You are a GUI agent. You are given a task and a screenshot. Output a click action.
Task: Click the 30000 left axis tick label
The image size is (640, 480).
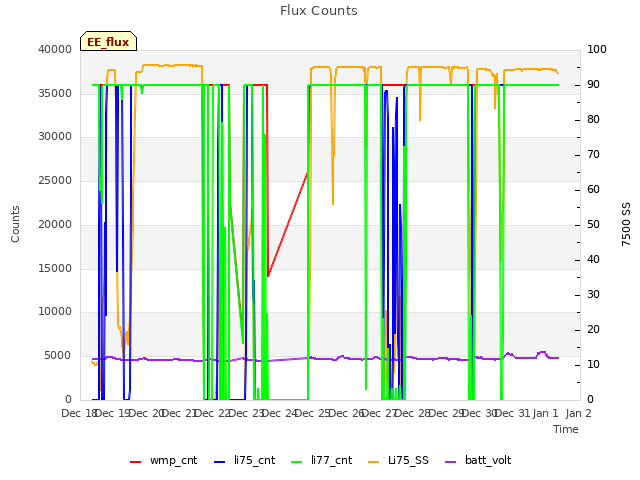point(55,137)
